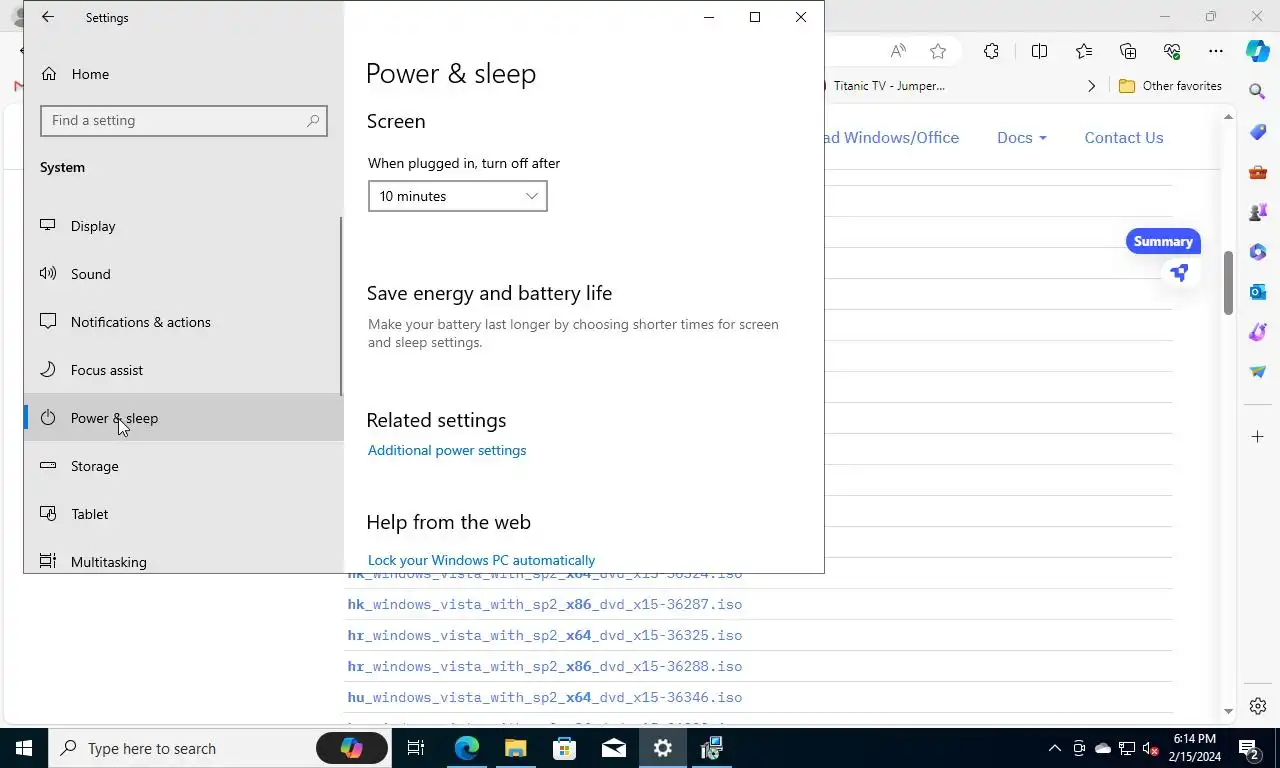Click the taskbar search box
Image resolution: width=1280 pixels, height=768 pixels.
[180, 748]
